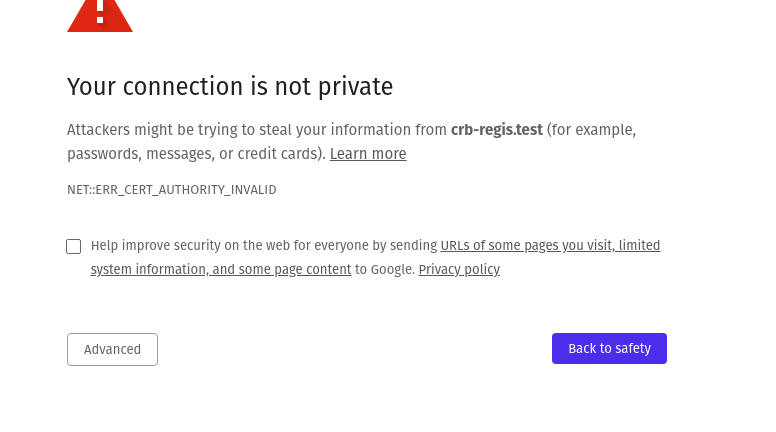Click the 'to Google.' text before Privacy policy
Image resolution: width=776 pixels, height=432 pixels.
point(385,269)
